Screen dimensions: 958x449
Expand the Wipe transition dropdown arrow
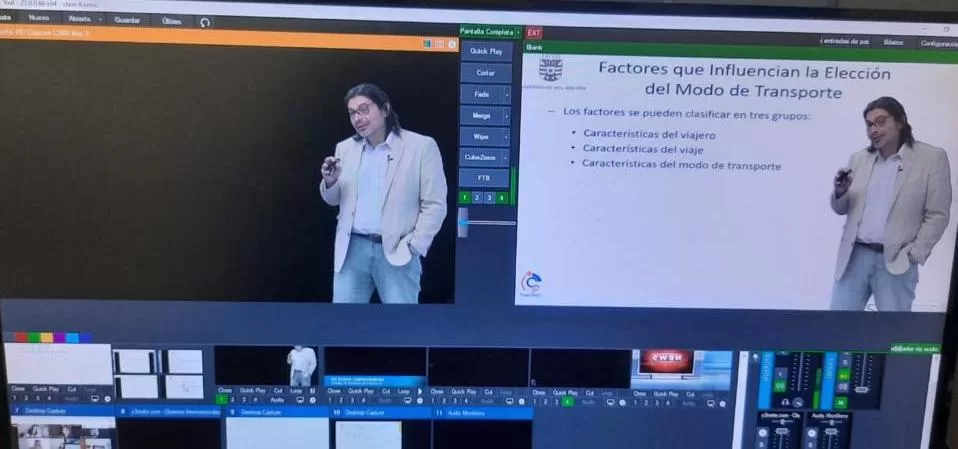point(506,136)
